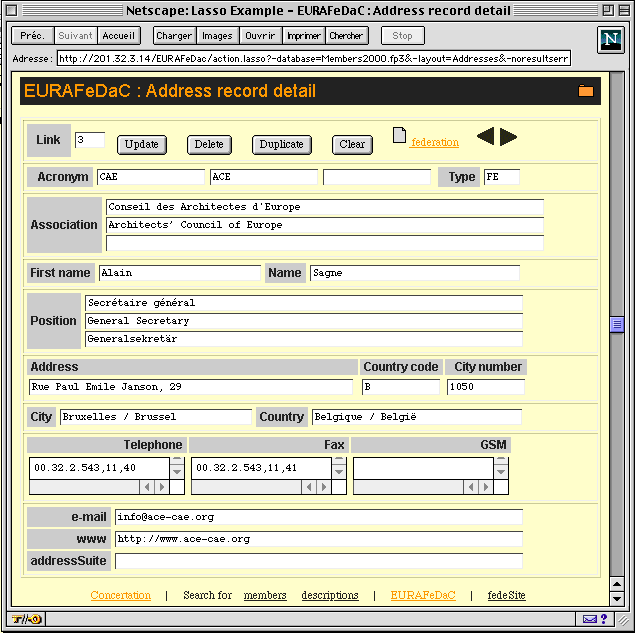This screenshot has height=633, width=635.
Task: Click the City field Bruxelles / Brussel
Action: tap(156, 417)
